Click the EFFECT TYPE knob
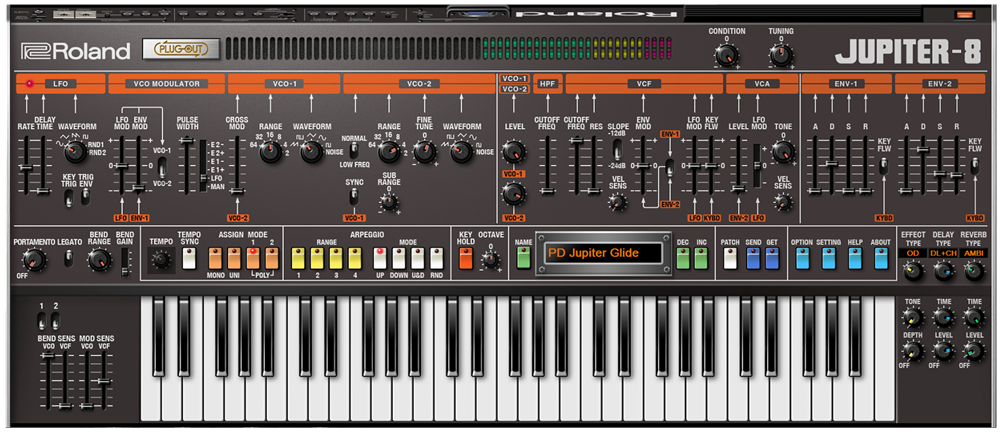The width and height of the screenshot is (1000, 432). (913, 271)
